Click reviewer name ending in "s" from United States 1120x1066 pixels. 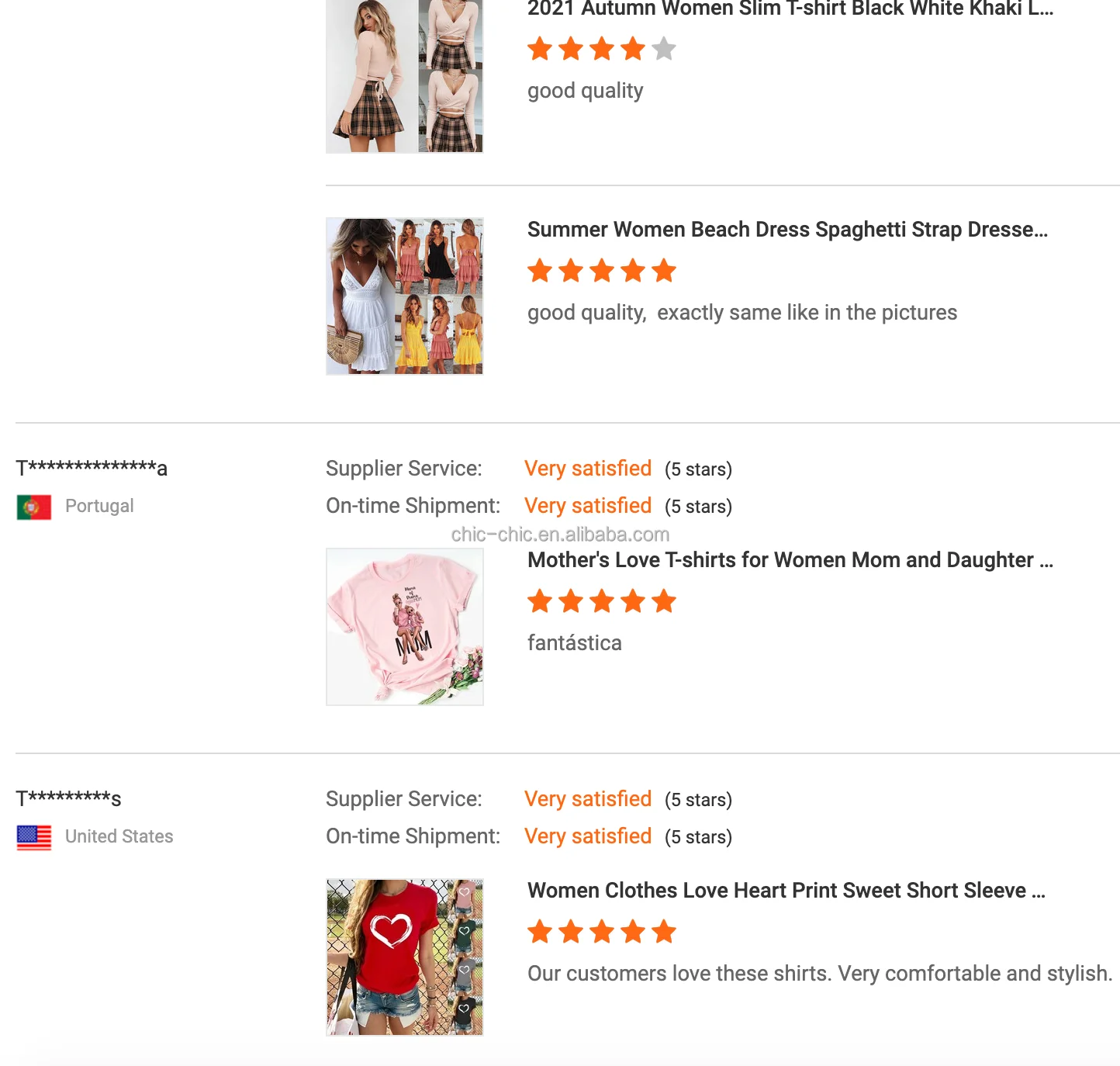(68, 799)
